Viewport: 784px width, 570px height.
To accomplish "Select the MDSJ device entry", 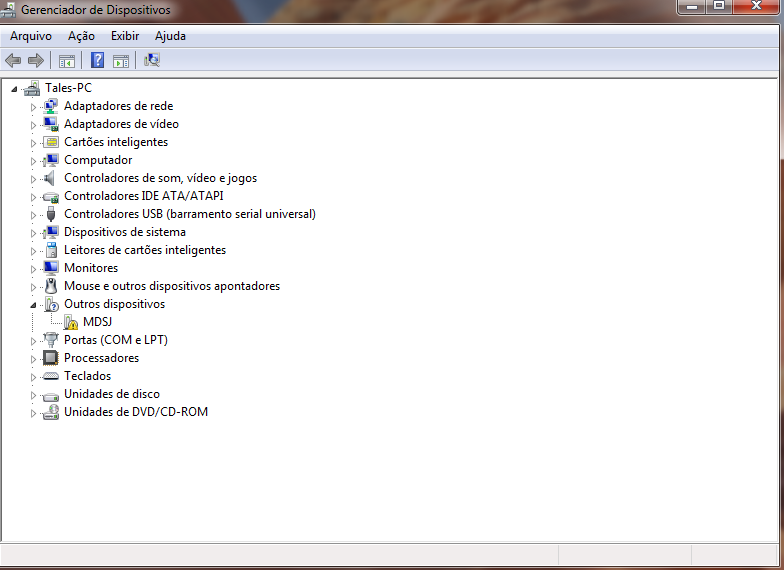I will click(x=98, y=322).
